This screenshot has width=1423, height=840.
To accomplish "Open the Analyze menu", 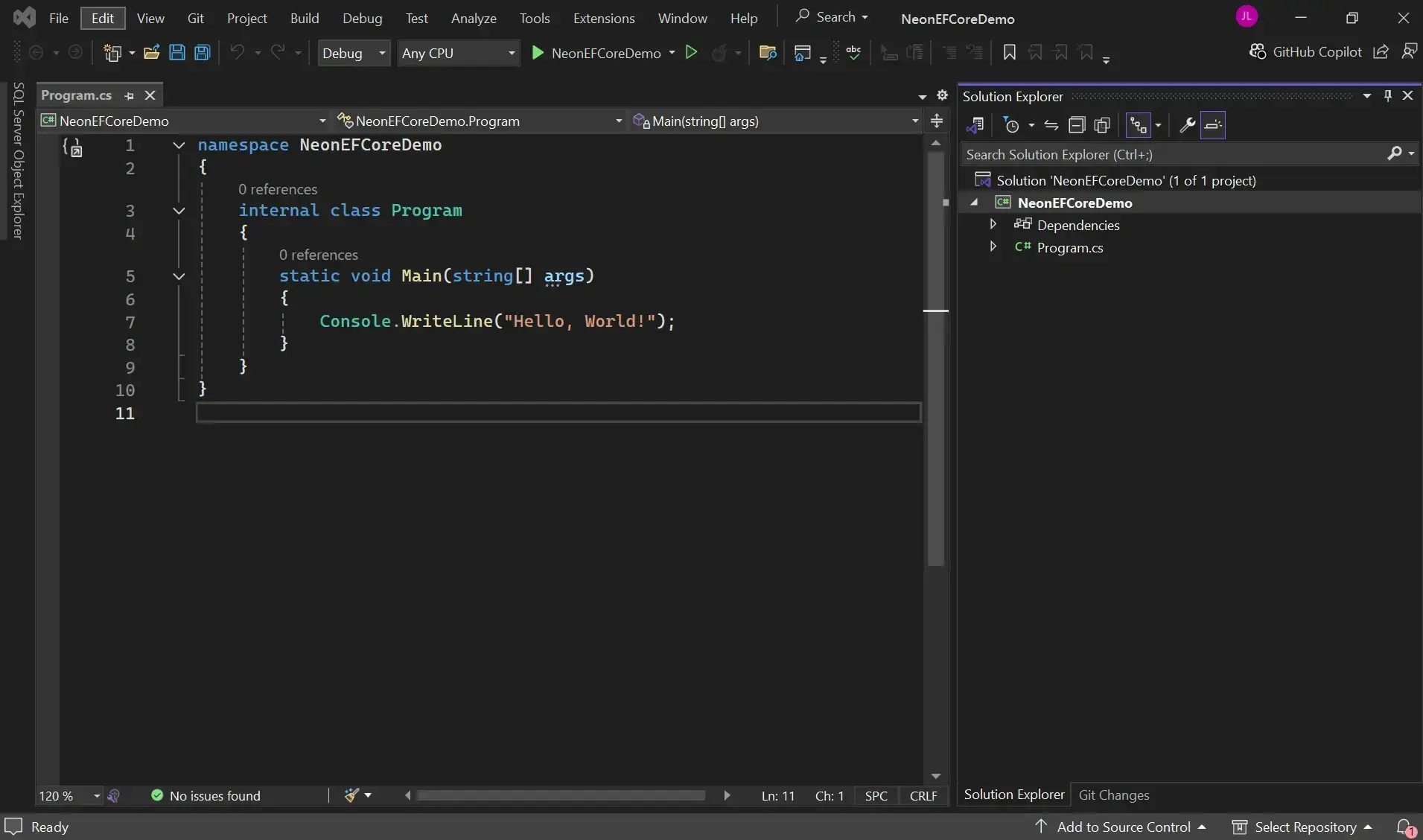I will click(x=474, y=18).
